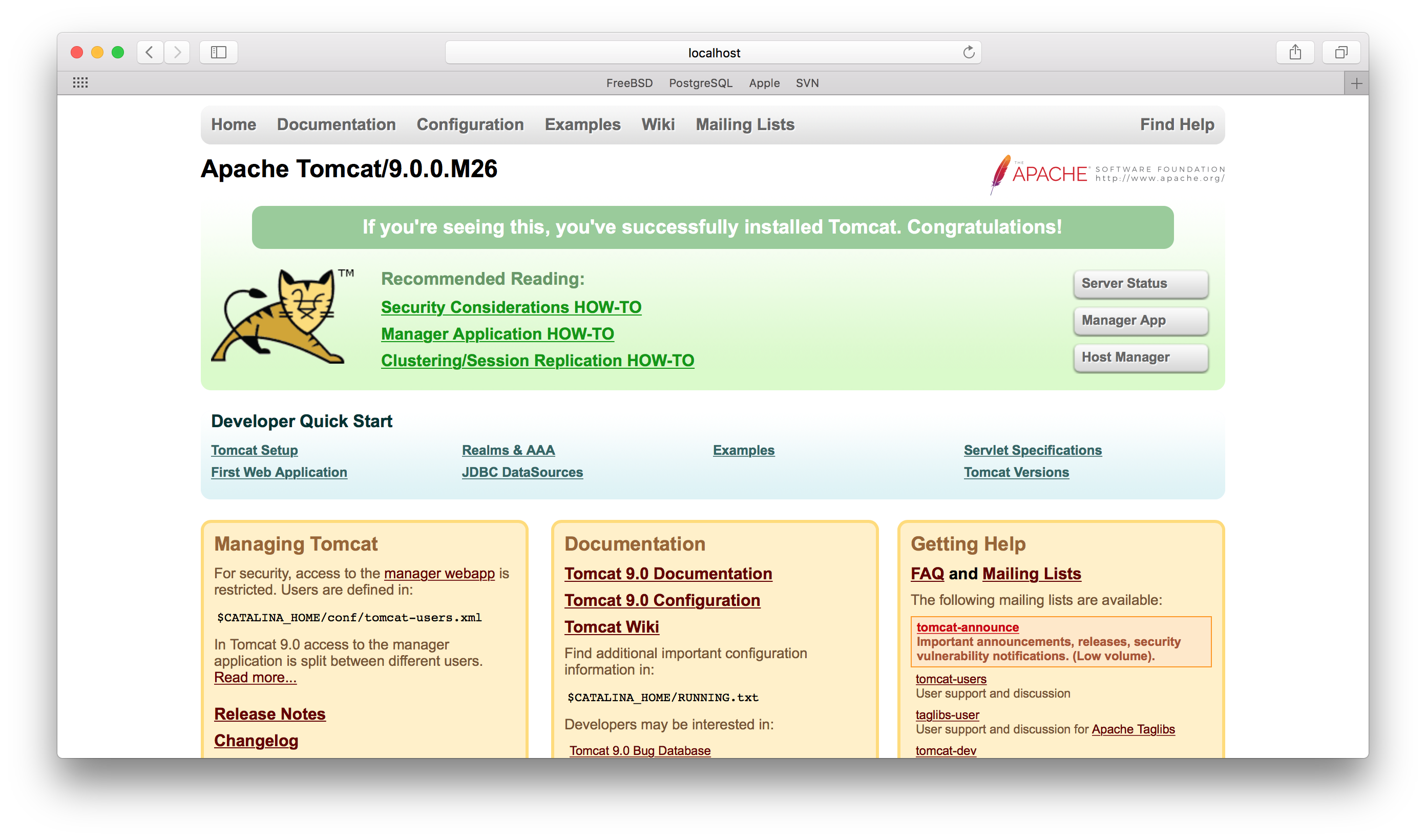Click the $CATALINA_HOME/RUNNING.txt path text
1426x840 pixels.
click(663, 698)
